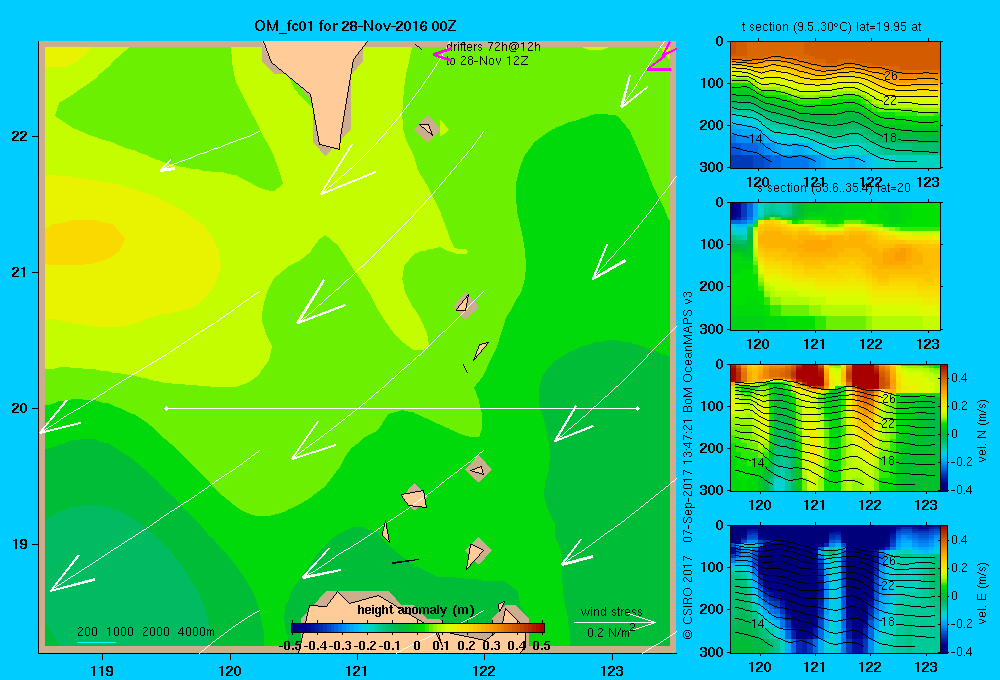Click the main map longitude label 119
1000x680 pixels.
[x=102, y=670]
